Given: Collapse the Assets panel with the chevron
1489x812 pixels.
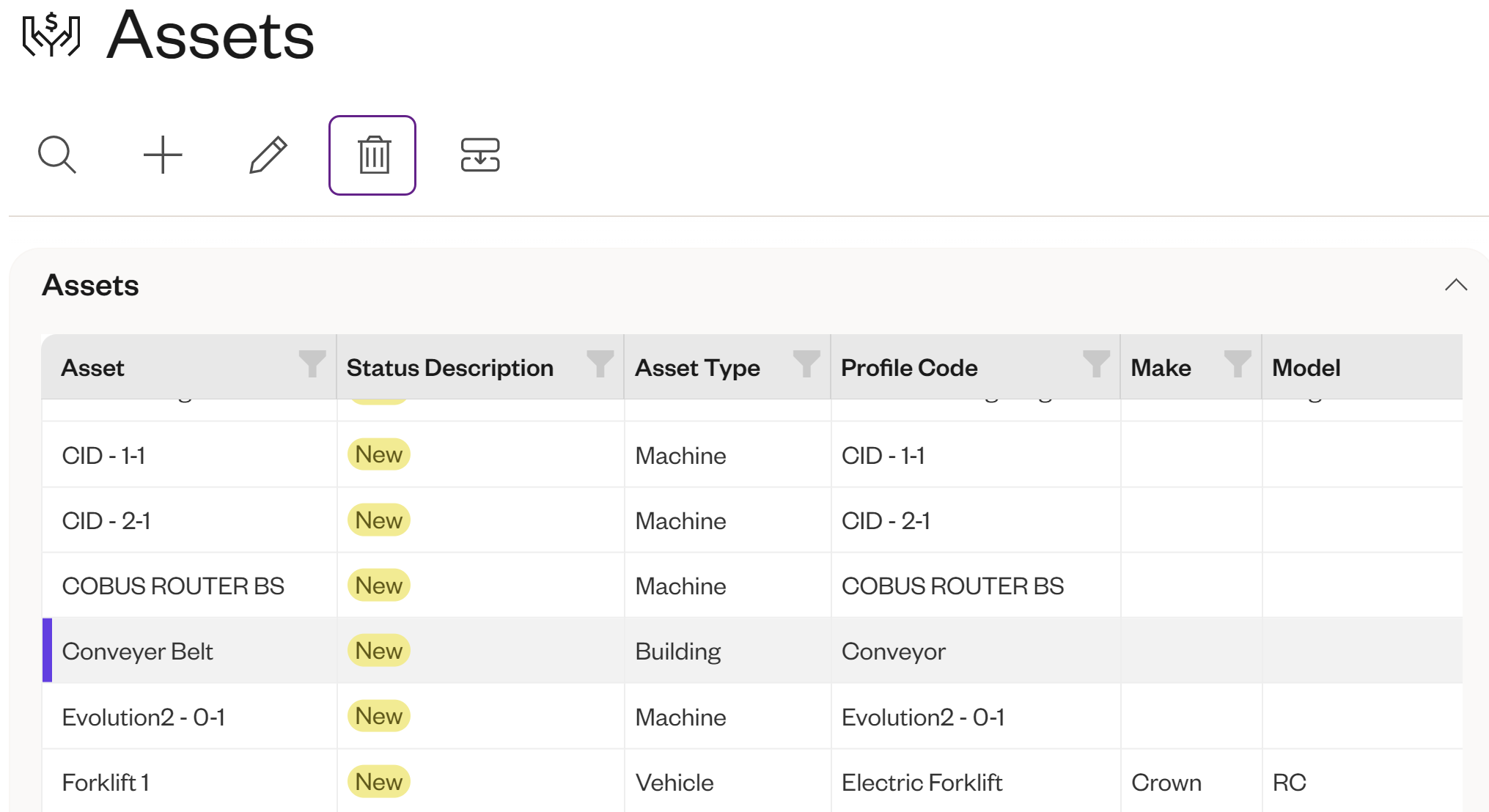Looking at the screenshot, I should point(1456,284).
